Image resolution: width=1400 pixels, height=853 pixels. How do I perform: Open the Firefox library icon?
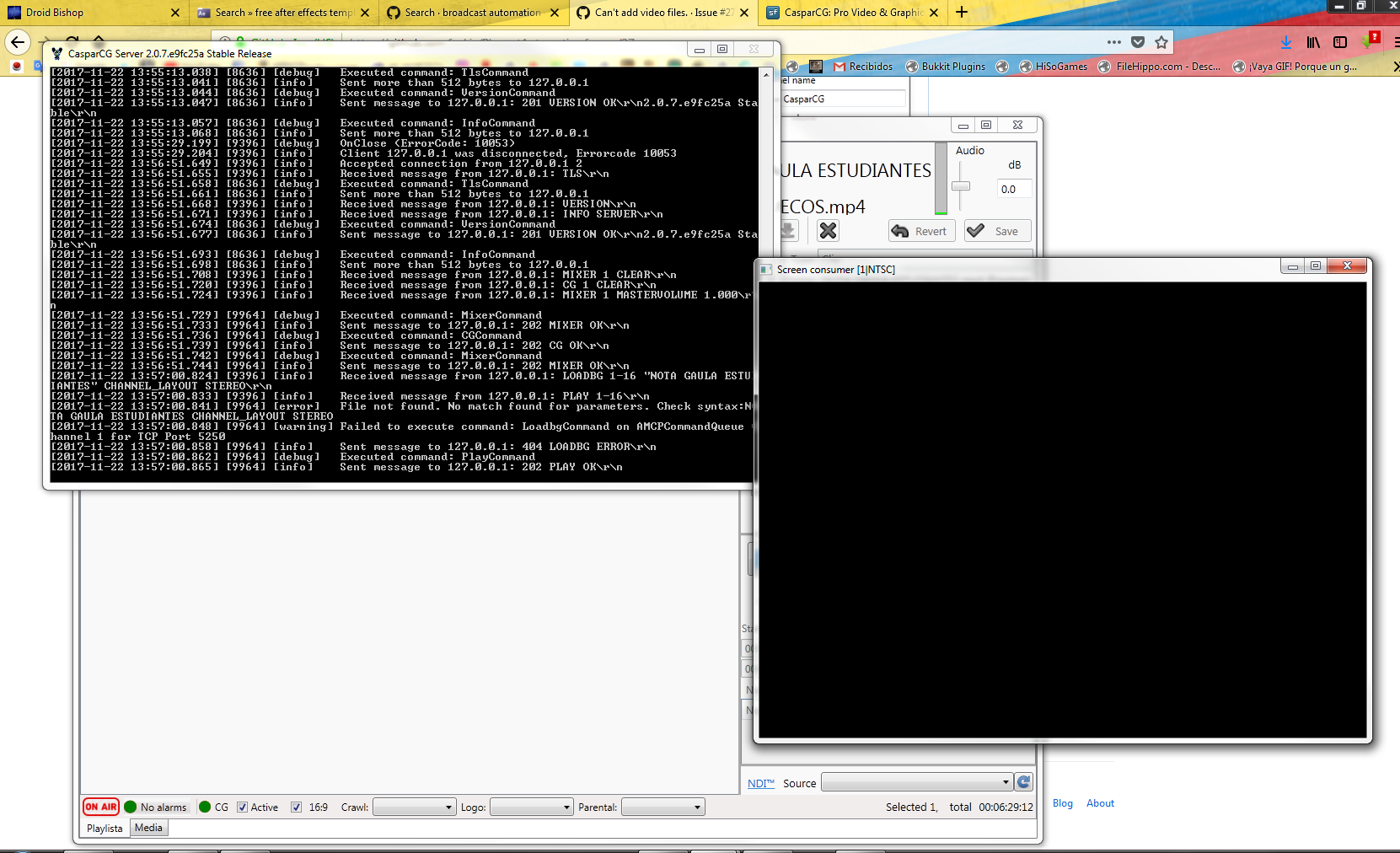click(x=1313, y=42)
